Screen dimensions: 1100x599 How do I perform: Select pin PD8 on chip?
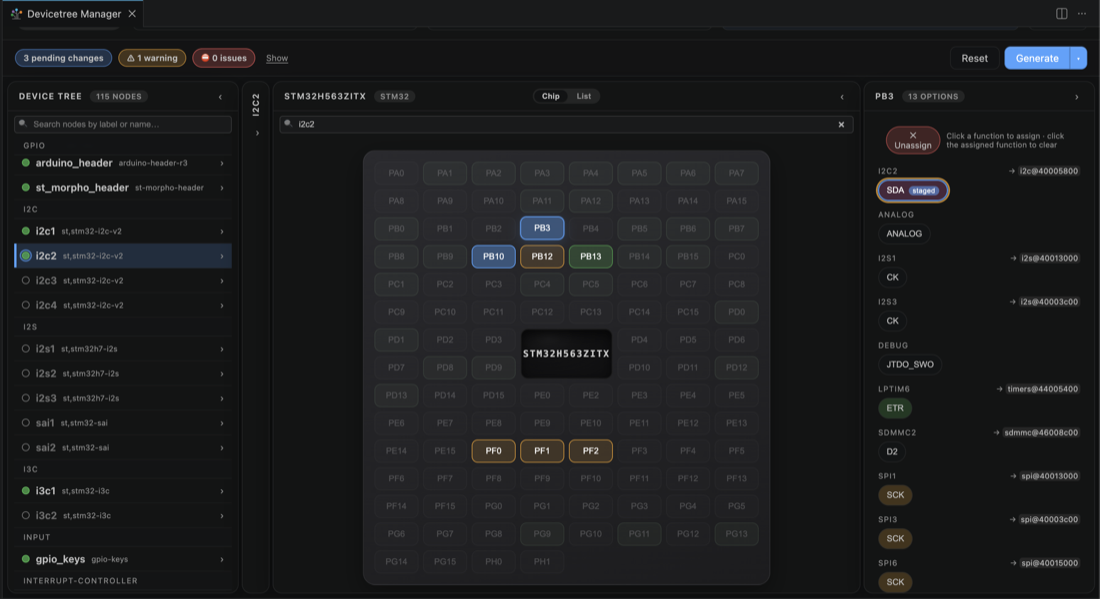tap(445, 367)
